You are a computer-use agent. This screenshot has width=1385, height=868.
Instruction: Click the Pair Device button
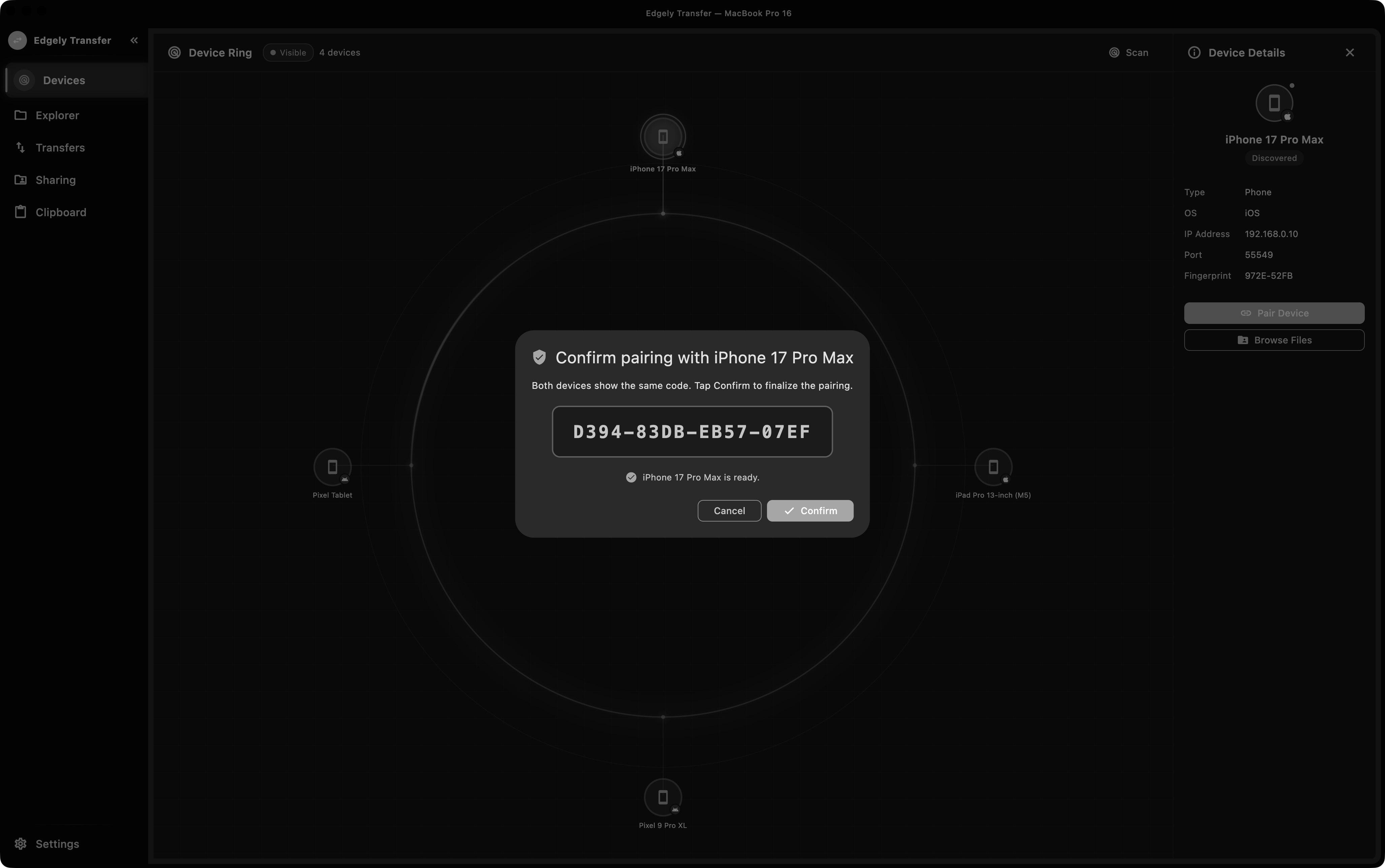tap(1274, 313)
